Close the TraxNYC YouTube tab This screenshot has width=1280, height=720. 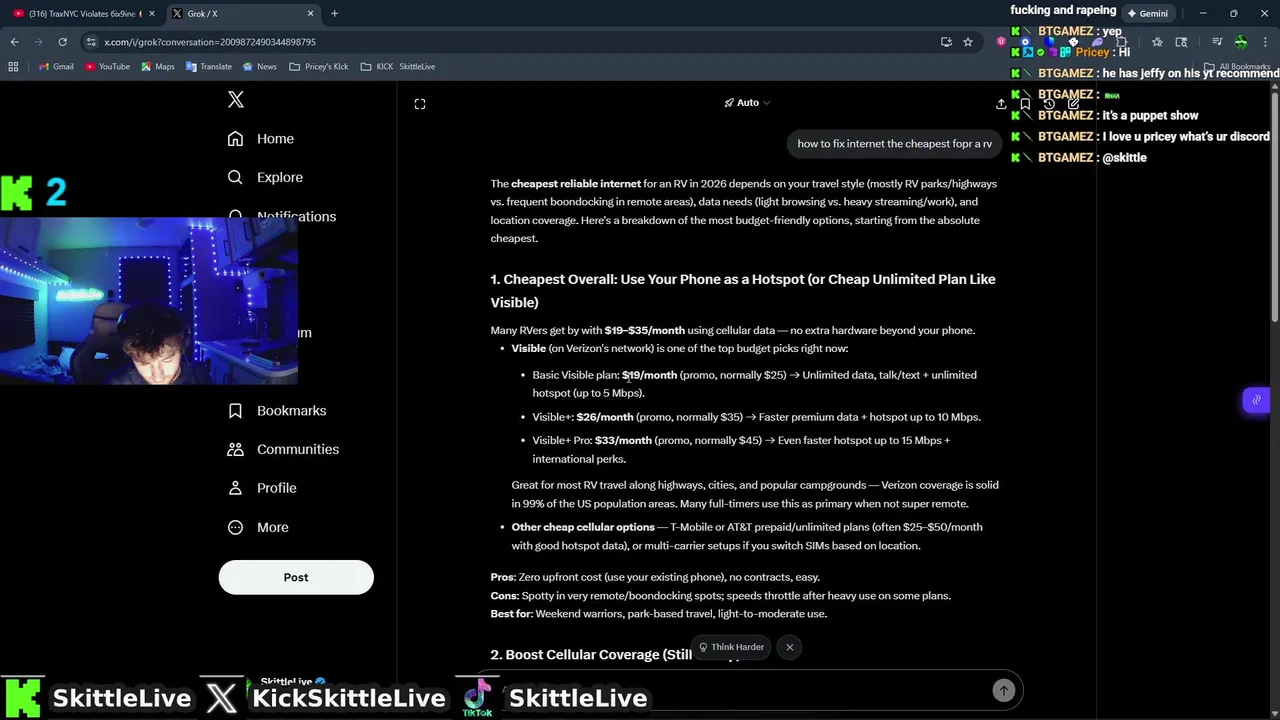[x=152, y=14]
